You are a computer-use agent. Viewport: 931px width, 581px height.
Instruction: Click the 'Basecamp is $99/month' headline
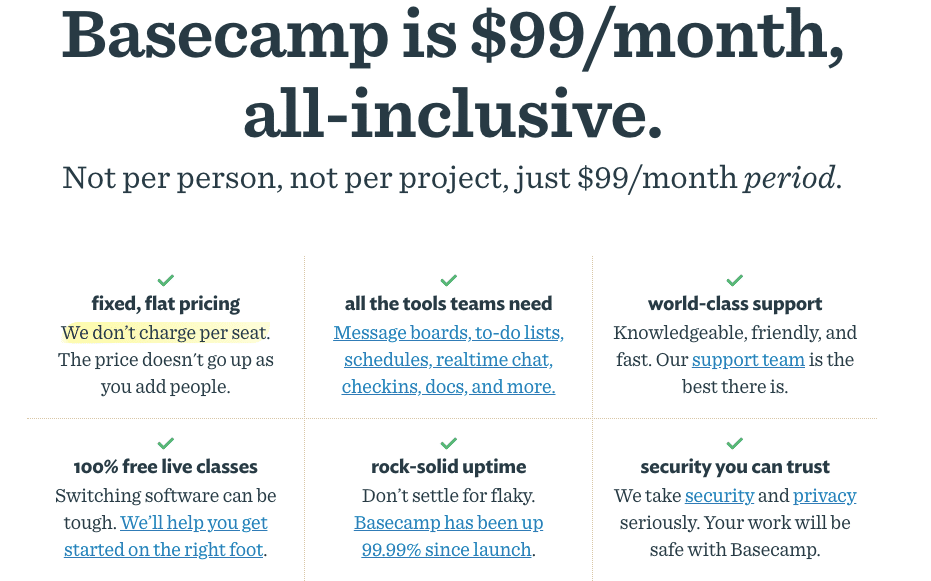click(452, 37)
